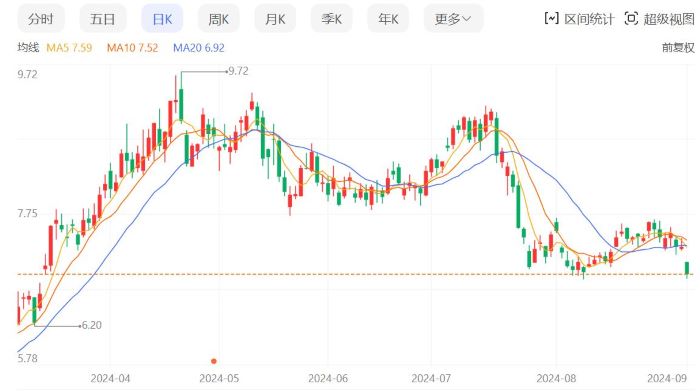
Task: Click the 均线 moving average label
Action: [28, 47]
